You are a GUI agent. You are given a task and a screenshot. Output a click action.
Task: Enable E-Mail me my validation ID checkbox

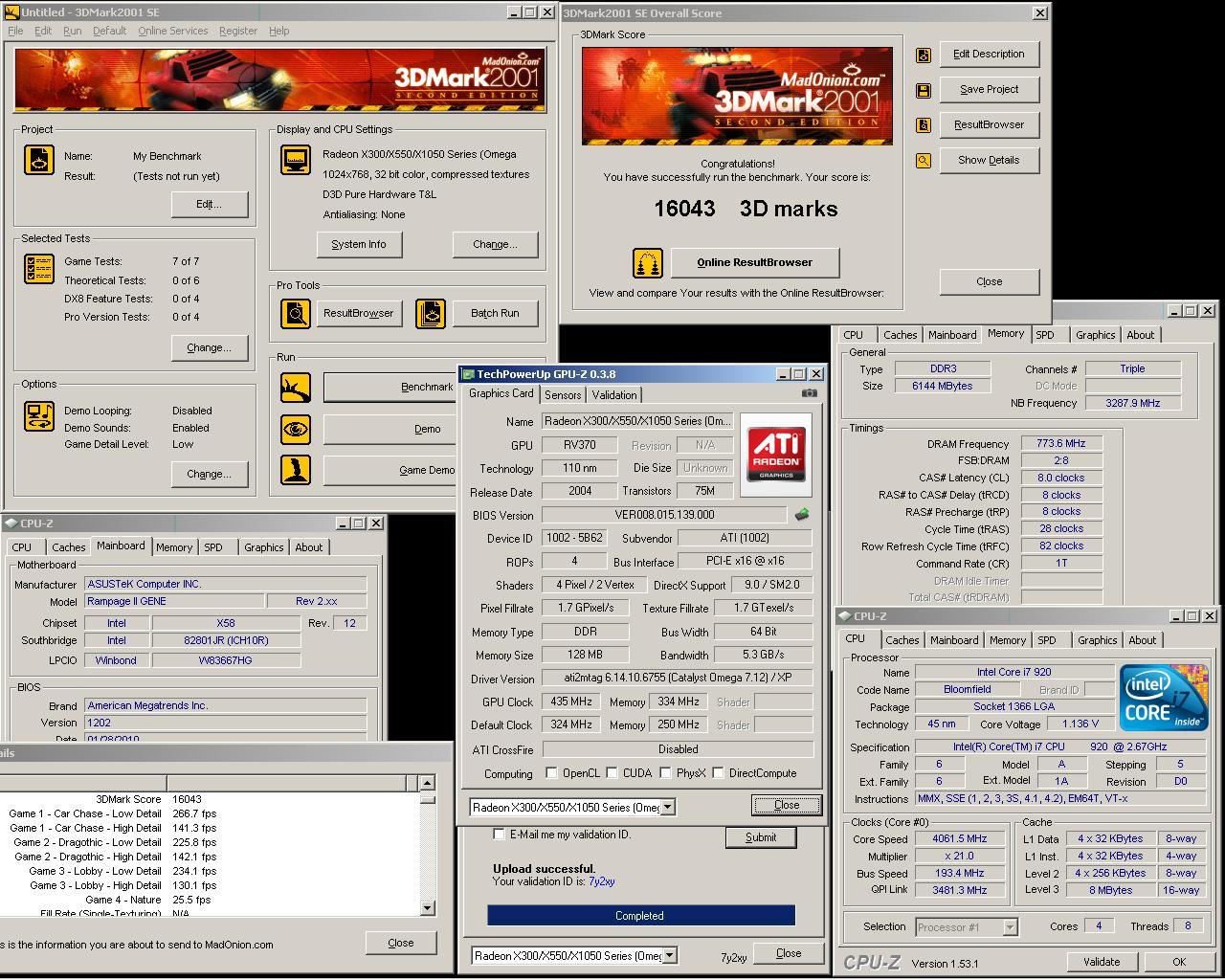coord(499,835)
